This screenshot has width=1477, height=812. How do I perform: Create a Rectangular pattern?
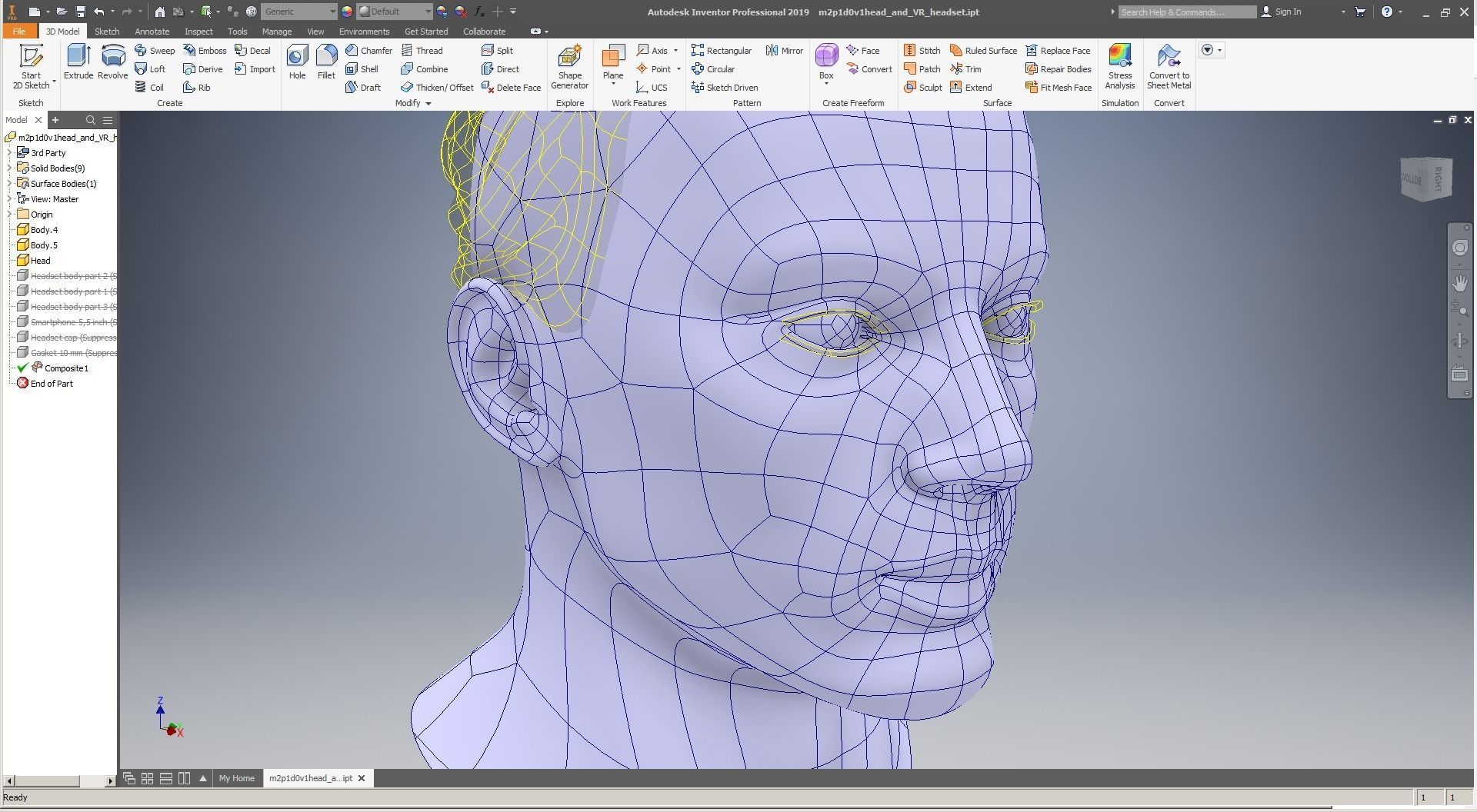(x=721, y=51)
